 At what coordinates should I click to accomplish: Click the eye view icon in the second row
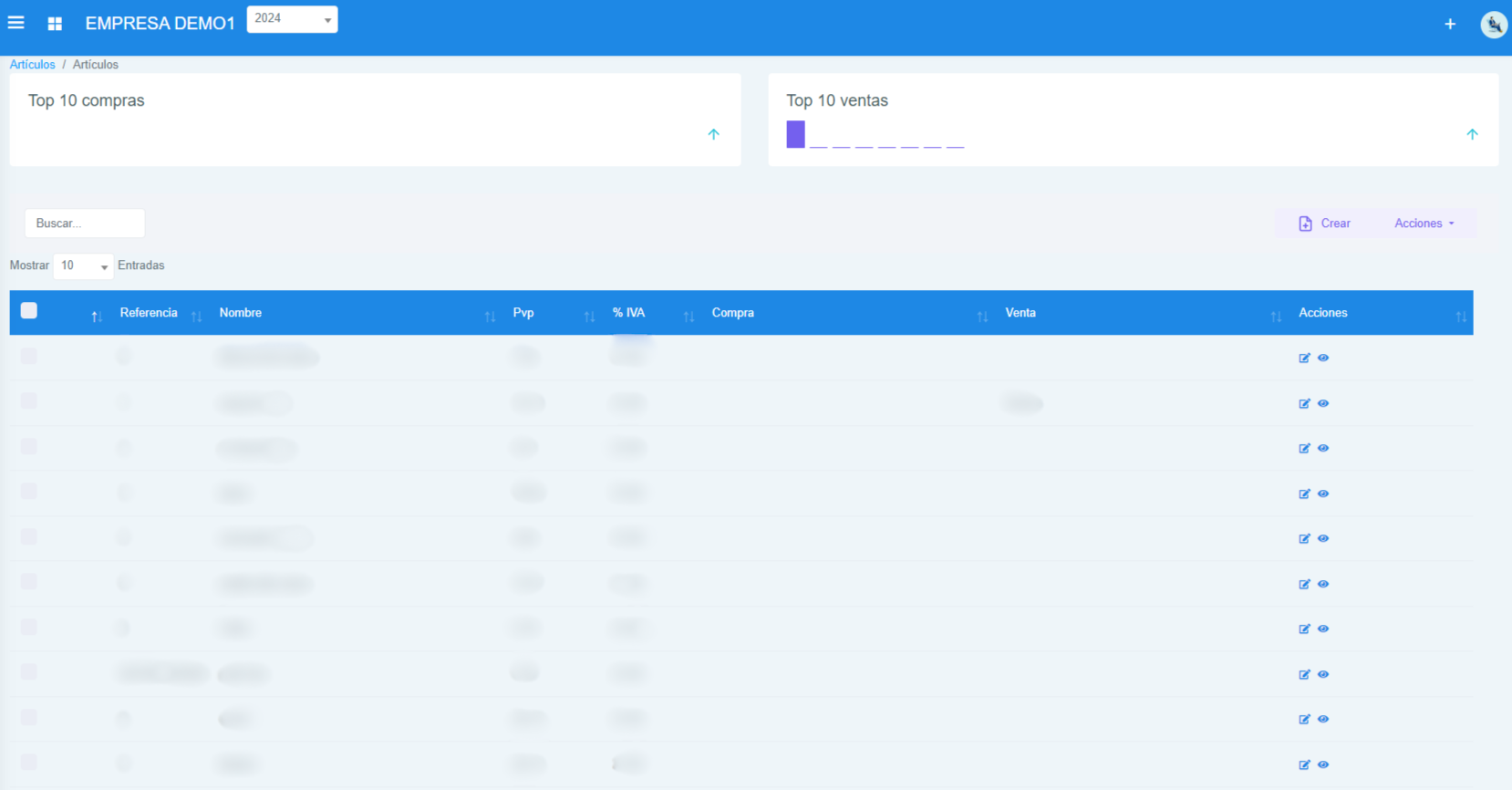pos(1323,403)
